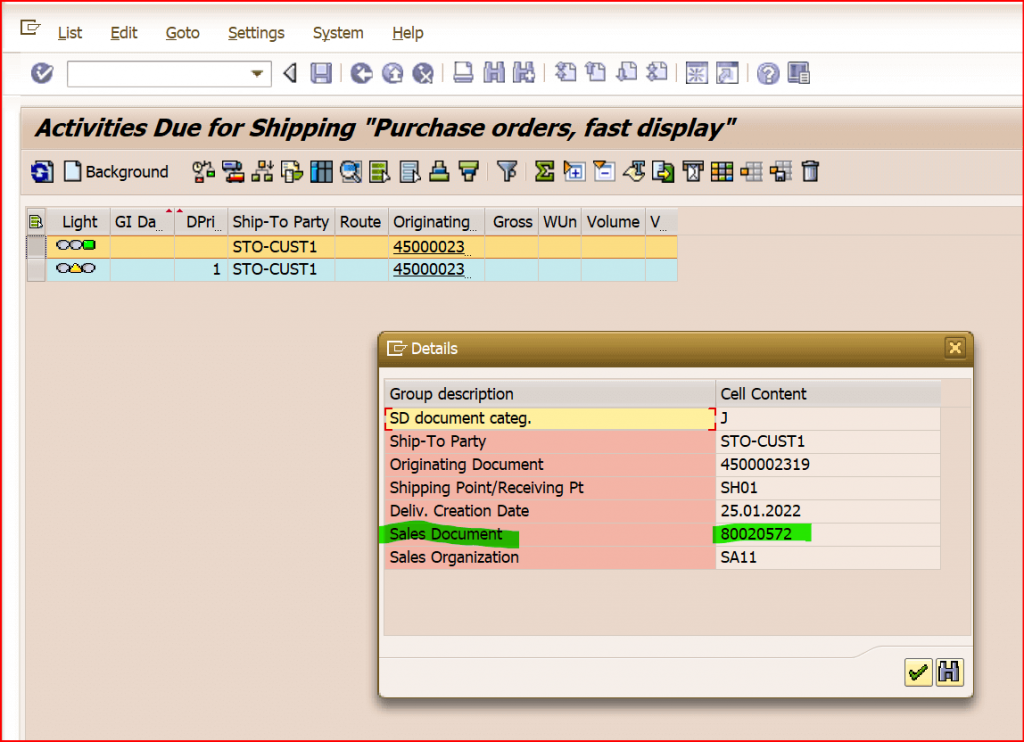Click the Enter checkmark icon in standard toolbar
The height and width of the screenshot is (742, 1024).
(x=42, y=73)
